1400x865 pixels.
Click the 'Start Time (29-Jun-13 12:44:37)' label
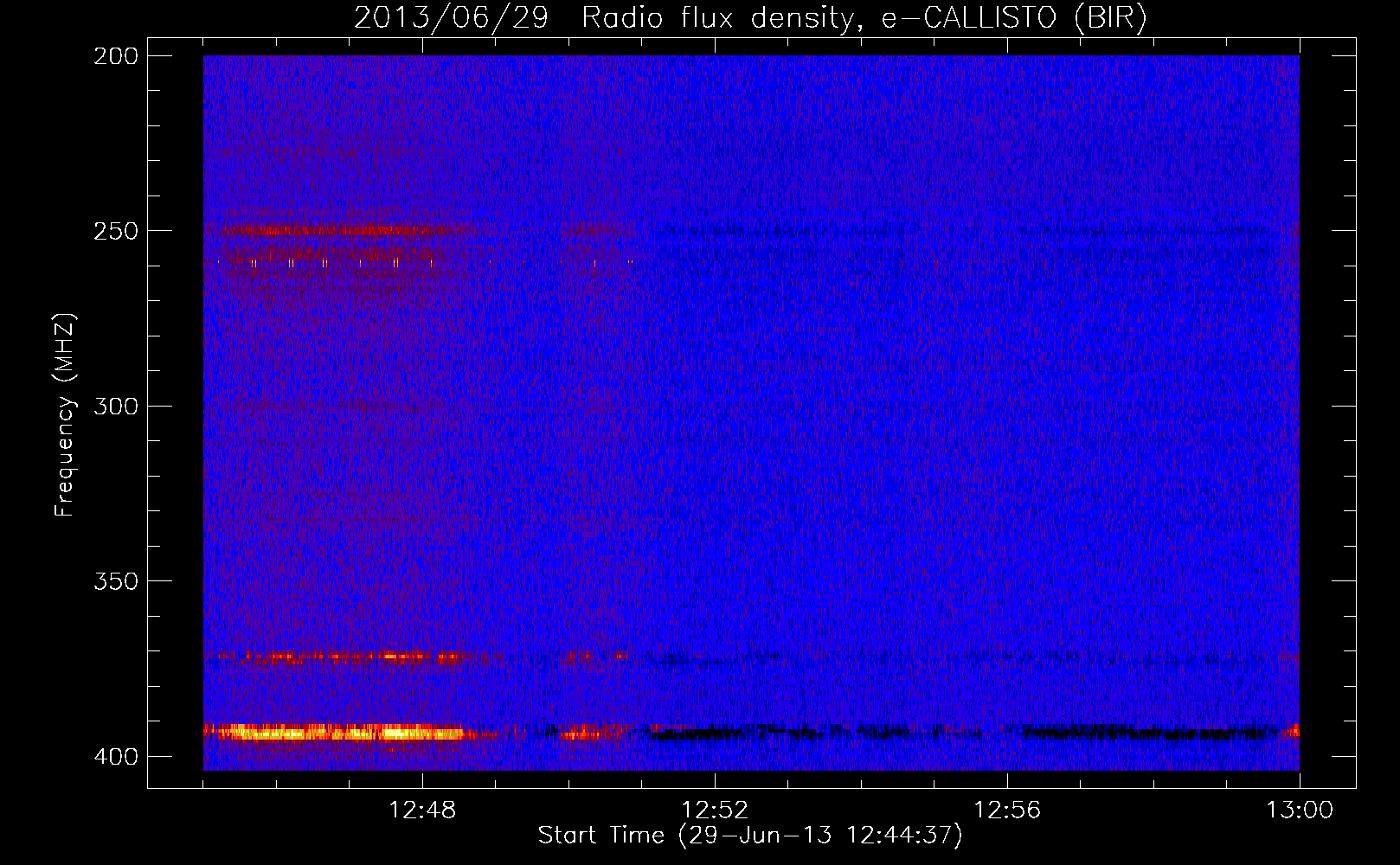click(750, 836)
